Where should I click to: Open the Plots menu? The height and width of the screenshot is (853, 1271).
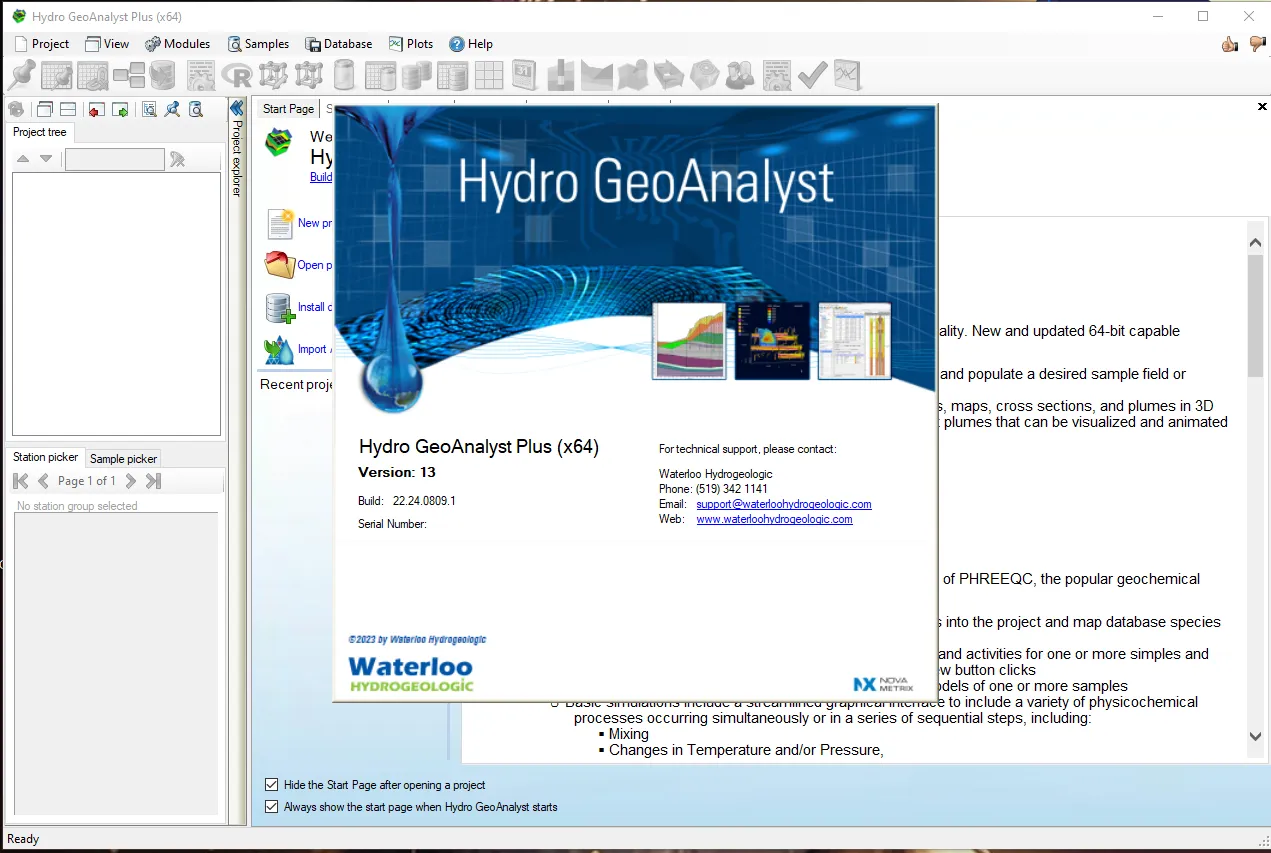(411, 44)
